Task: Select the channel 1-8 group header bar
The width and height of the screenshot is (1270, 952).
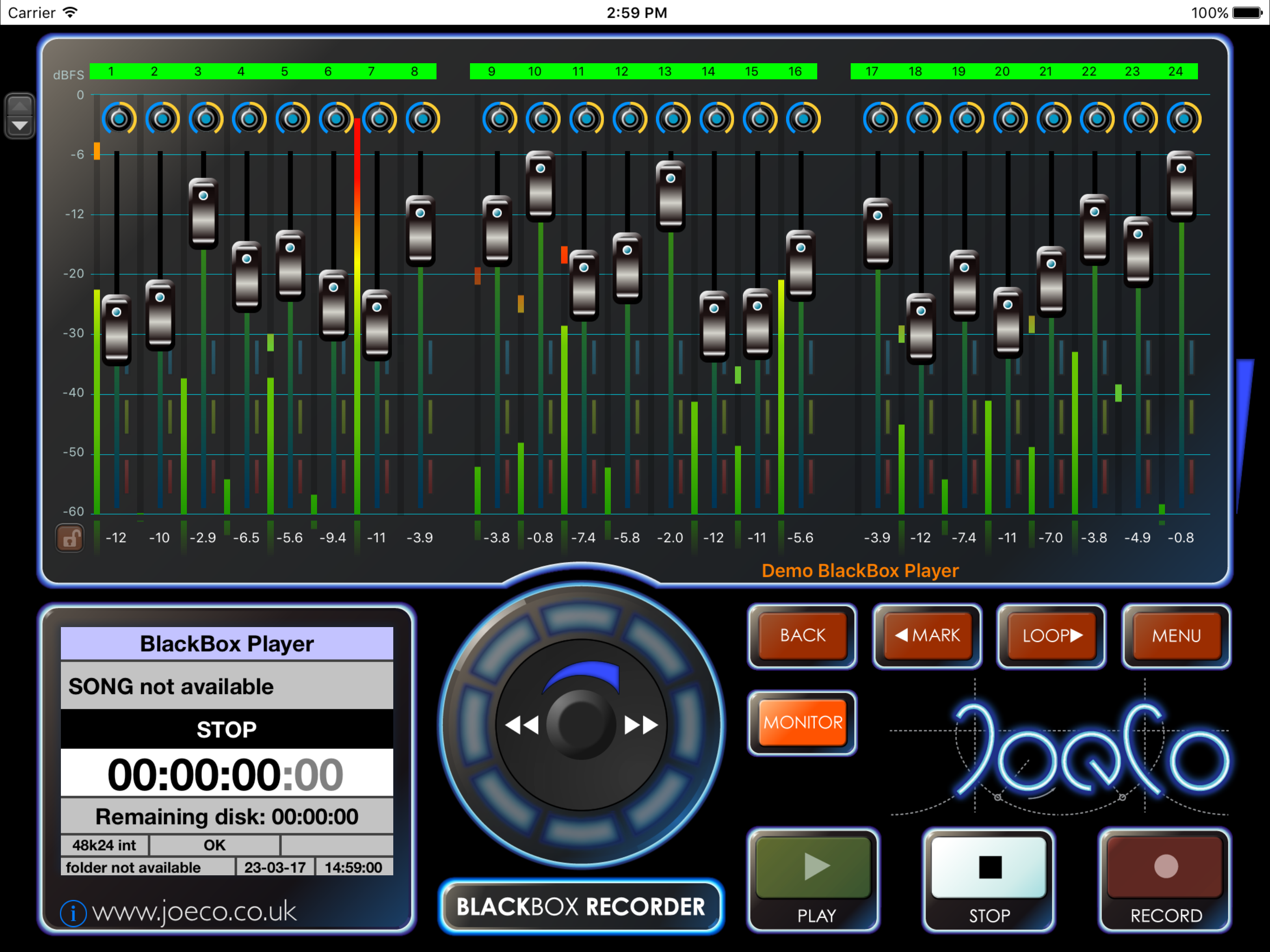Action: pyautogui.click(x=263, y=71)
